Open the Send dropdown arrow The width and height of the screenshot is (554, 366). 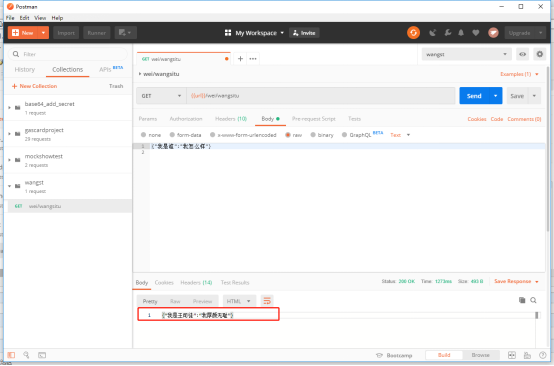point(496,96)
